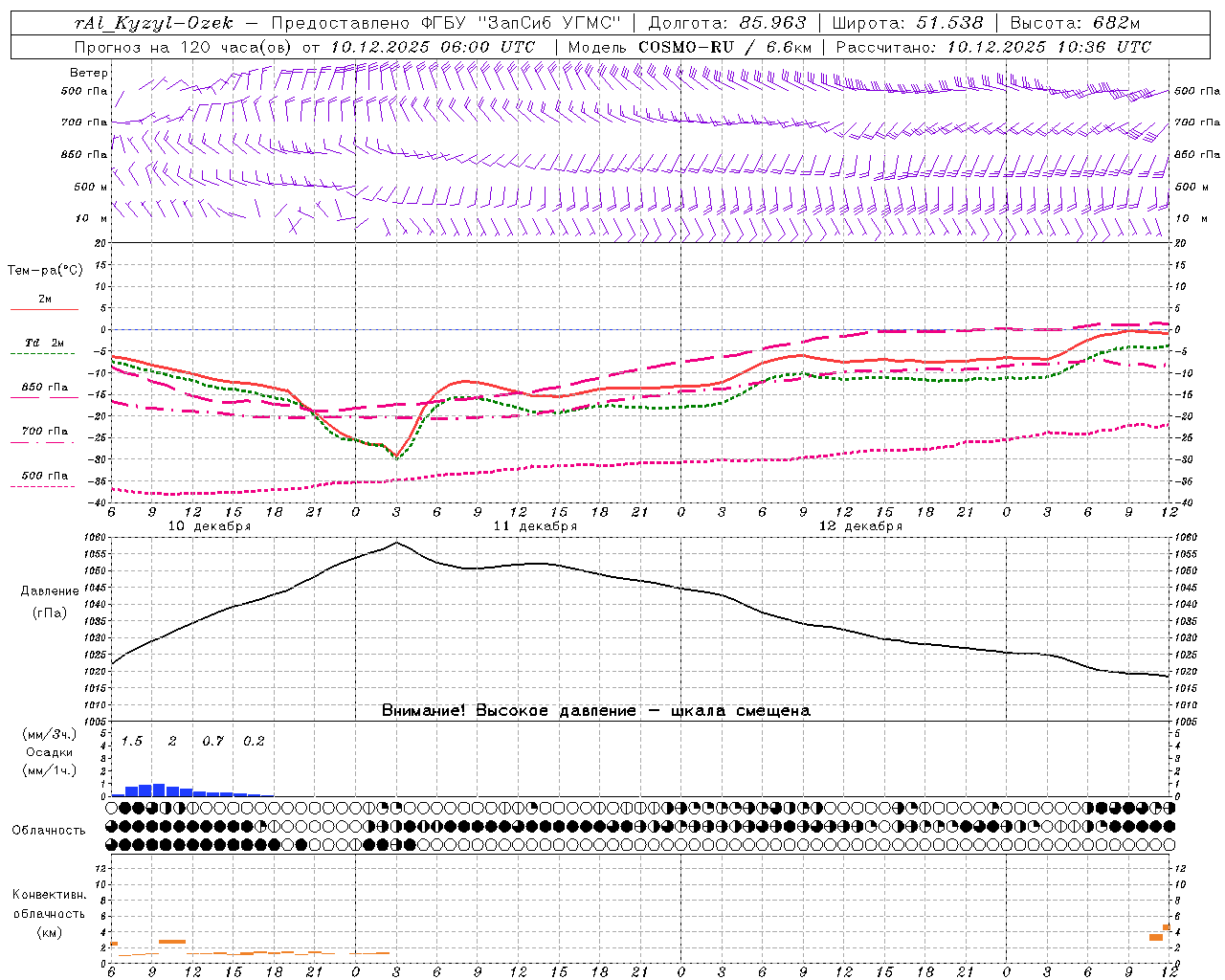
Task: Click the Высота: 682м value
Action: (x=1076, y=24)
